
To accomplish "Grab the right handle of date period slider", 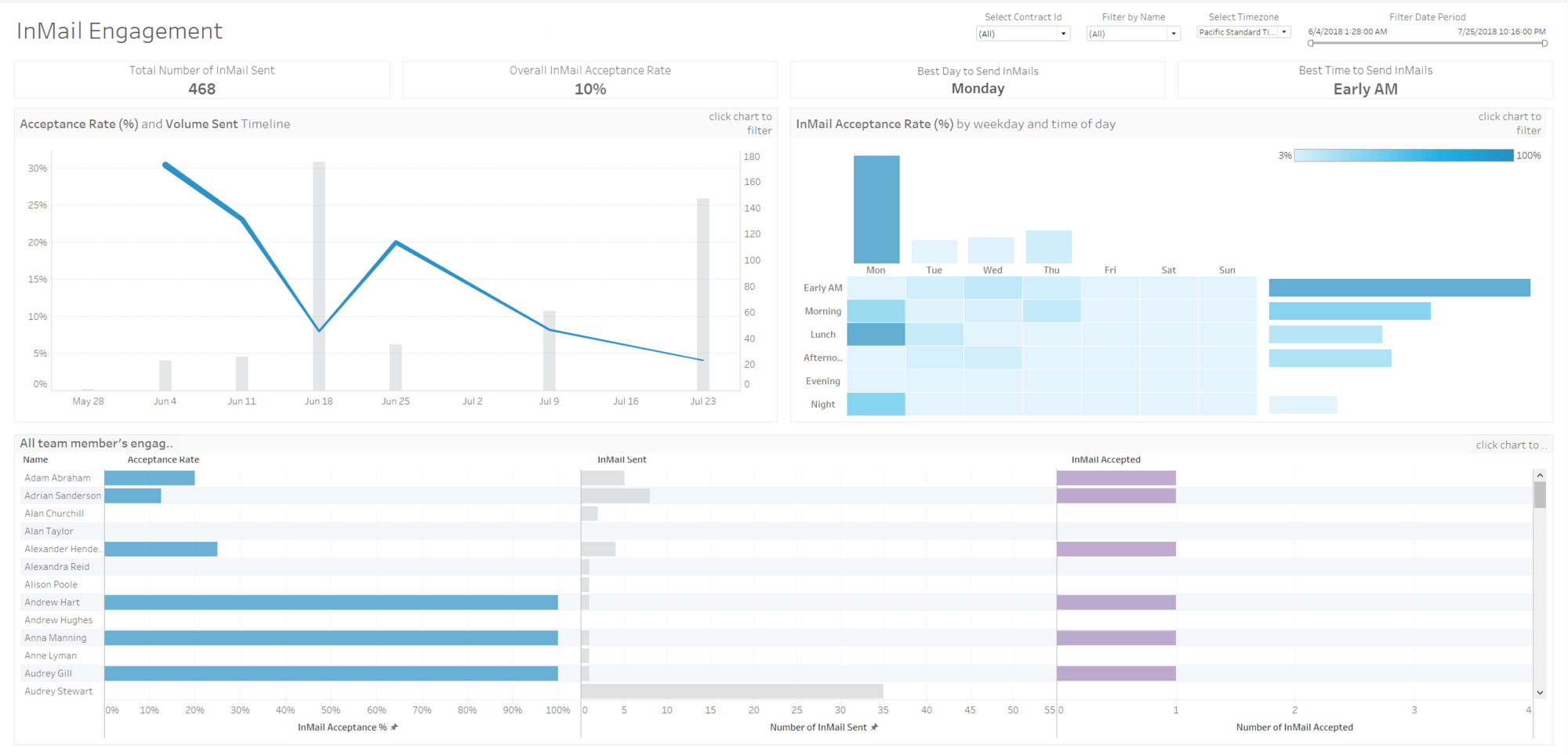I will pos(1544,44).
